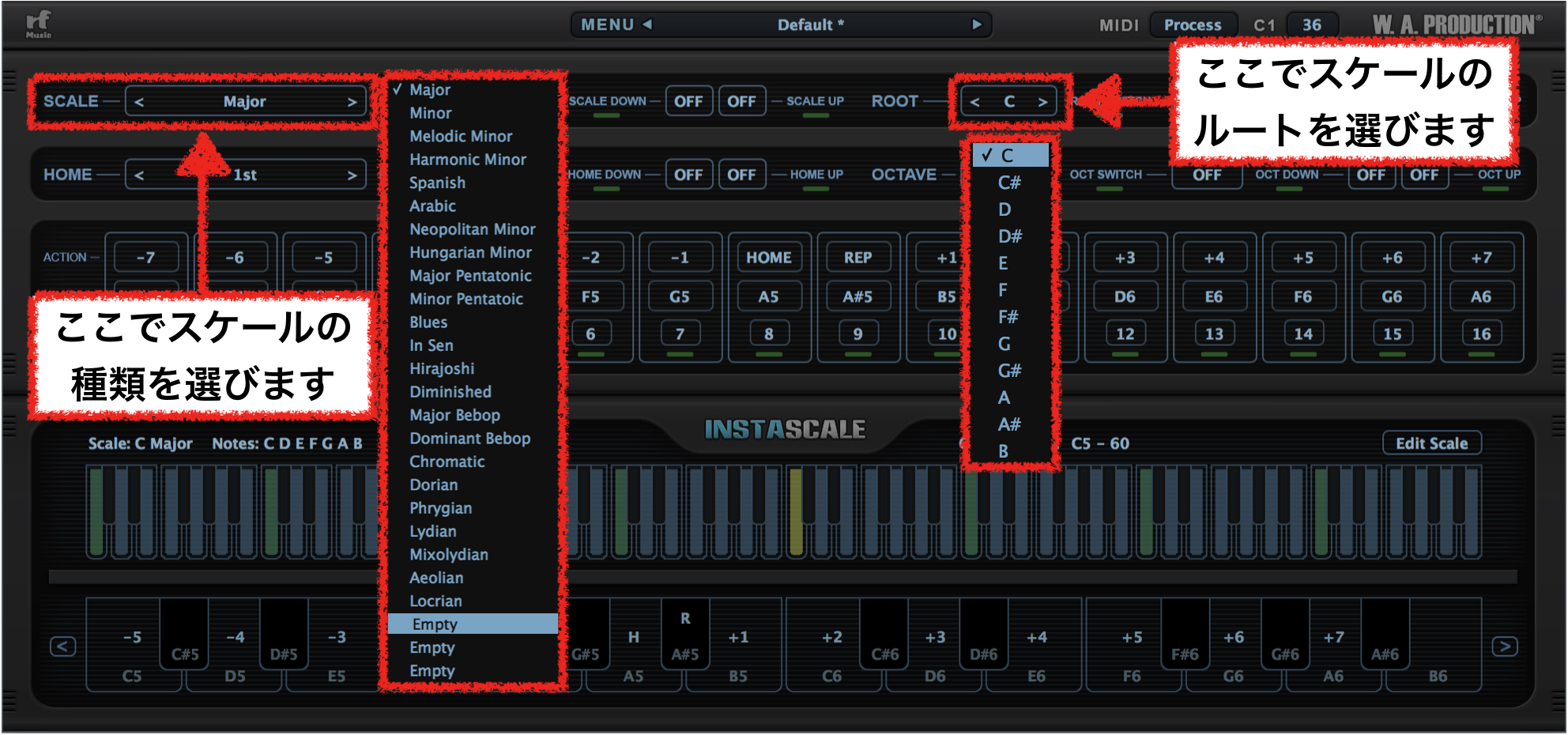Image resolution: width=1568 pixels, height=735 pixels.
Task: Toggle HOME DOWN OFF switch
Action: click(x=688, y=175)
